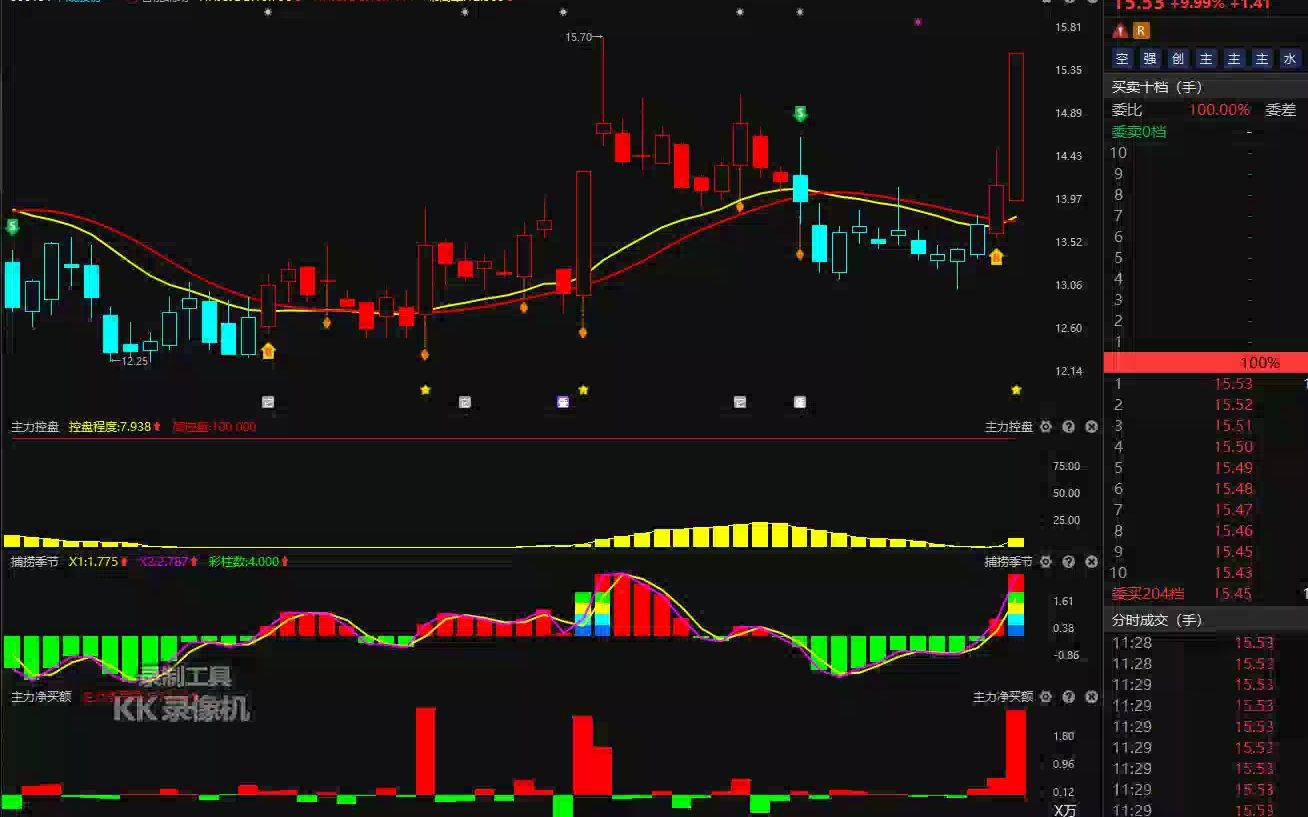Select the 强 tag button
Screen dimensions: 1308x817
pyautogui.click(x=1150, y=59)
